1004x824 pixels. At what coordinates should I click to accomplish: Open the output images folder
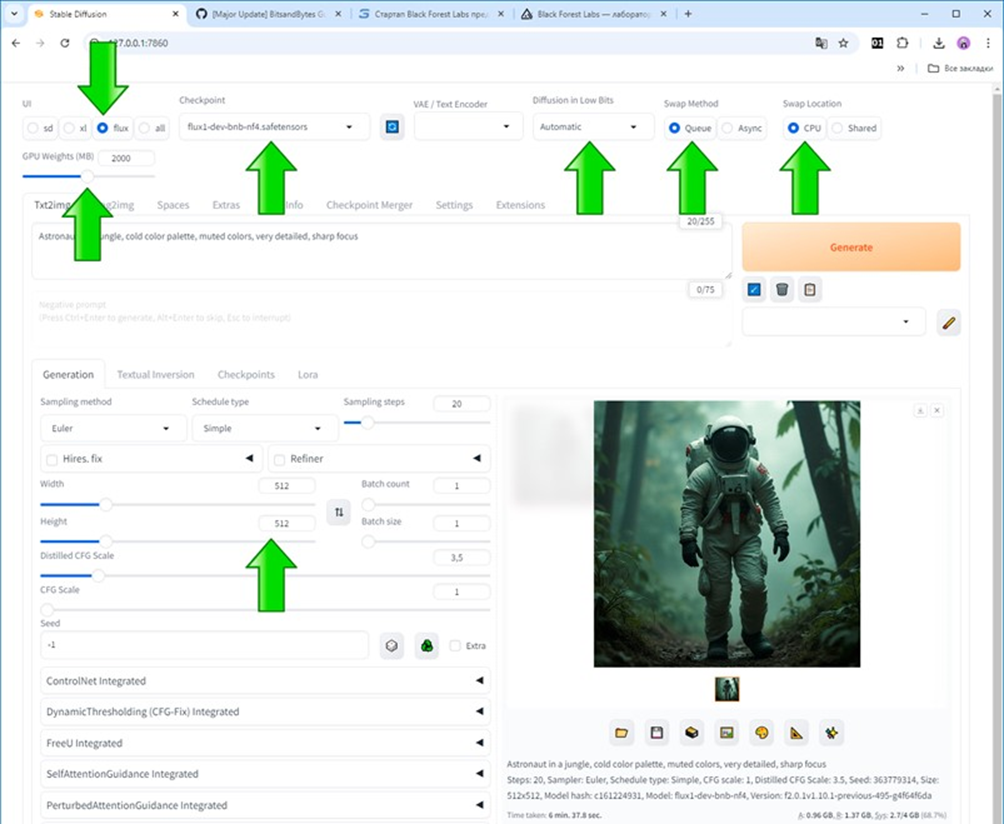[622, 733]
